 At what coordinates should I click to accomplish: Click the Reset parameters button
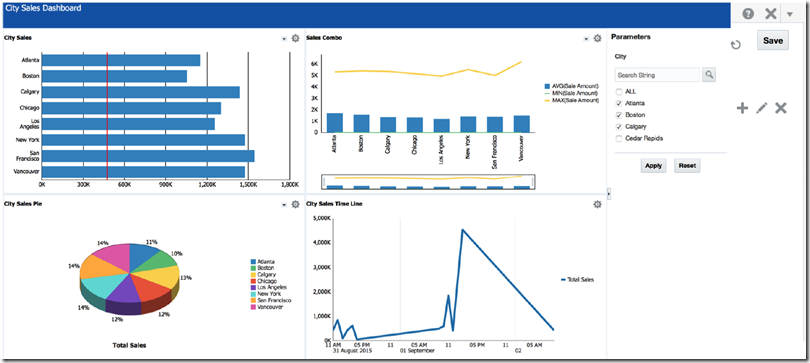[x=687, y=166]
